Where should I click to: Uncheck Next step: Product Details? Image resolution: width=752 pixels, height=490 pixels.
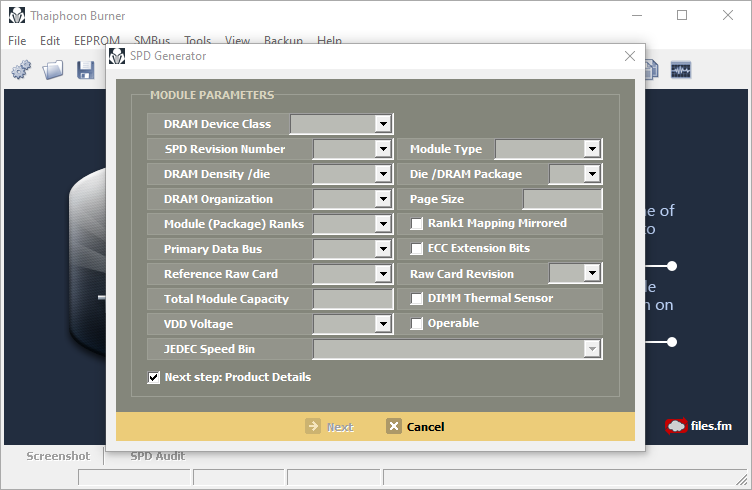point(153,377)
